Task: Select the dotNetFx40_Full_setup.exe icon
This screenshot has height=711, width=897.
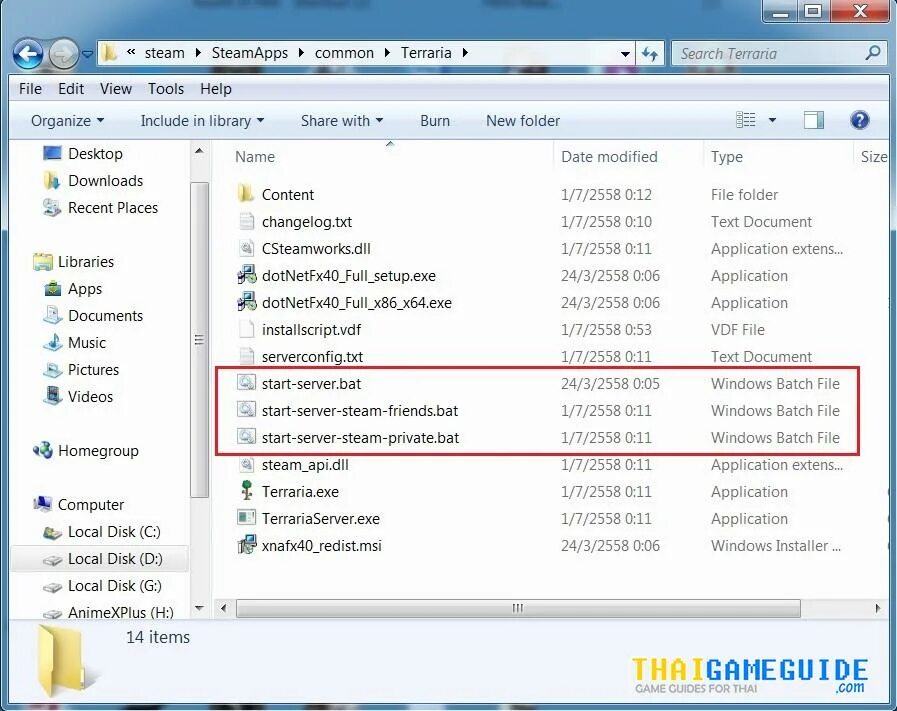Action: point(247,275)
